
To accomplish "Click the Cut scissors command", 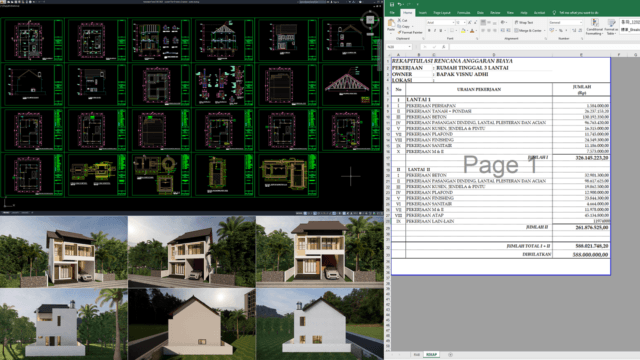I will click(403, 20).
